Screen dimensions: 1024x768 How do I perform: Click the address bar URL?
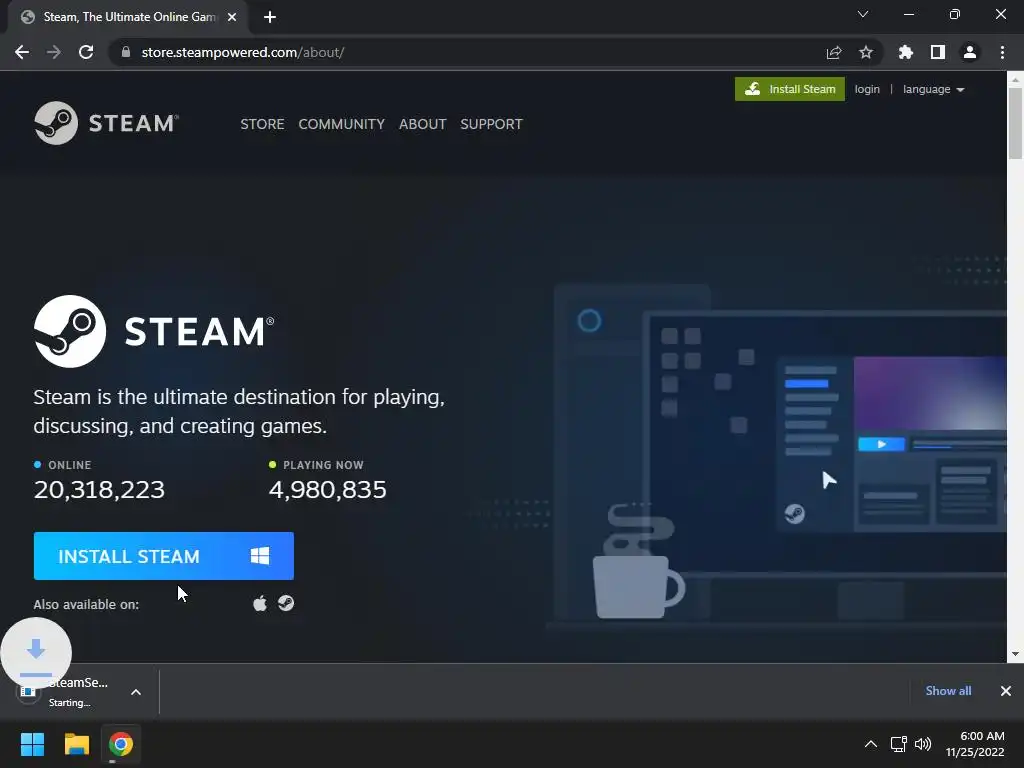(243, 52)
